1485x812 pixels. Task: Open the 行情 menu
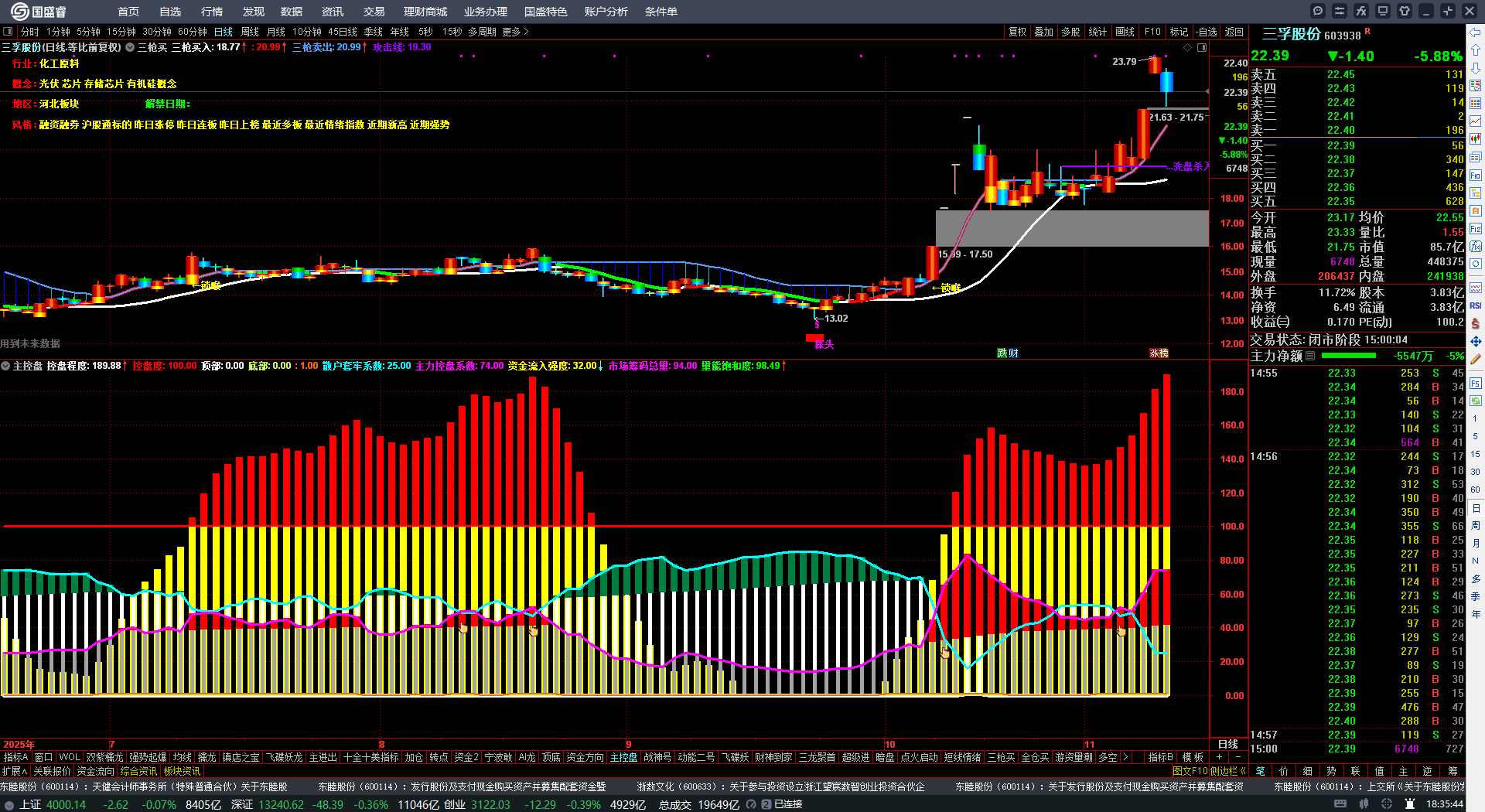pos(212,12)
